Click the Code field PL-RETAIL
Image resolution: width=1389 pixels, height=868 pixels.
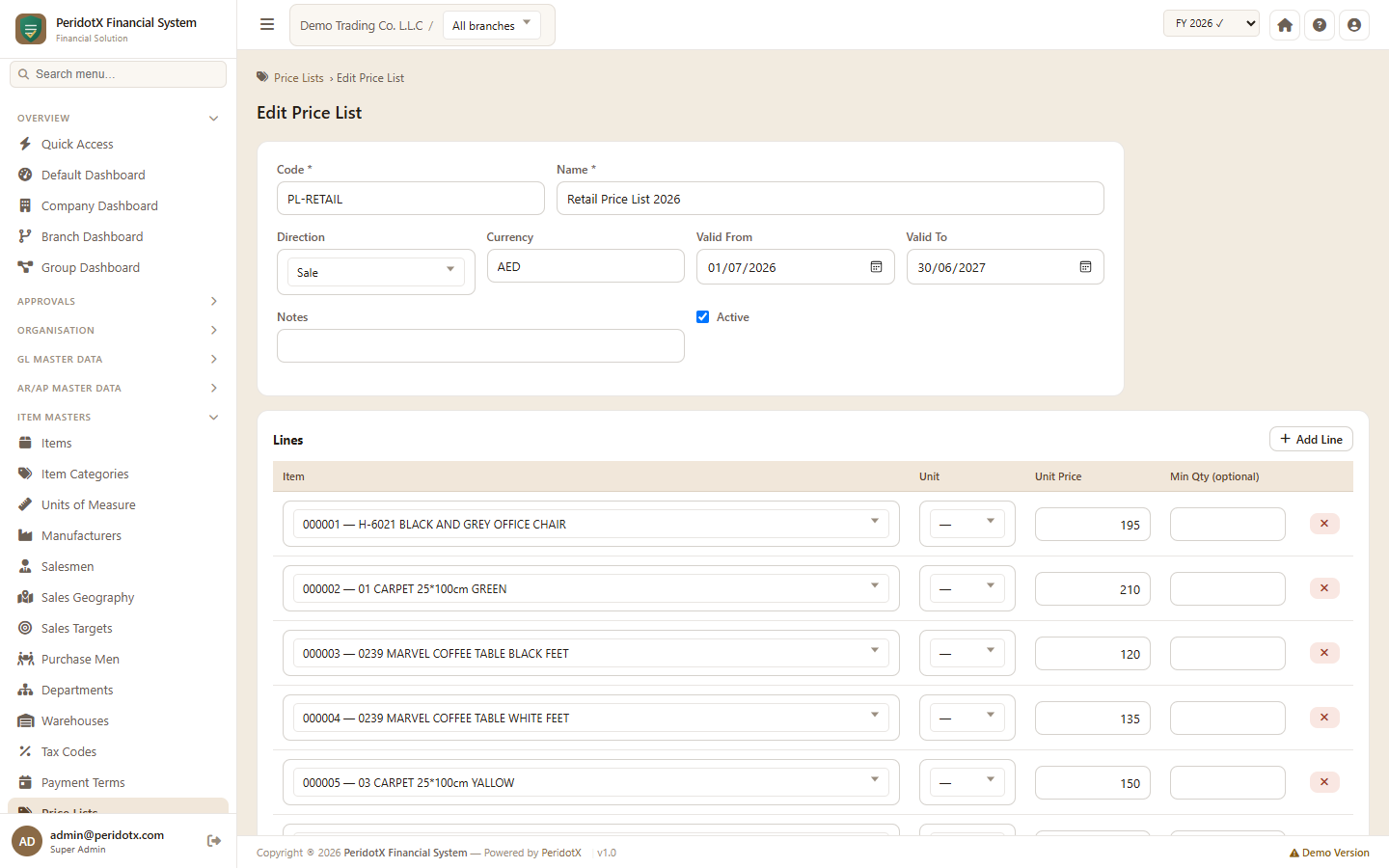[x=411, y=199]
